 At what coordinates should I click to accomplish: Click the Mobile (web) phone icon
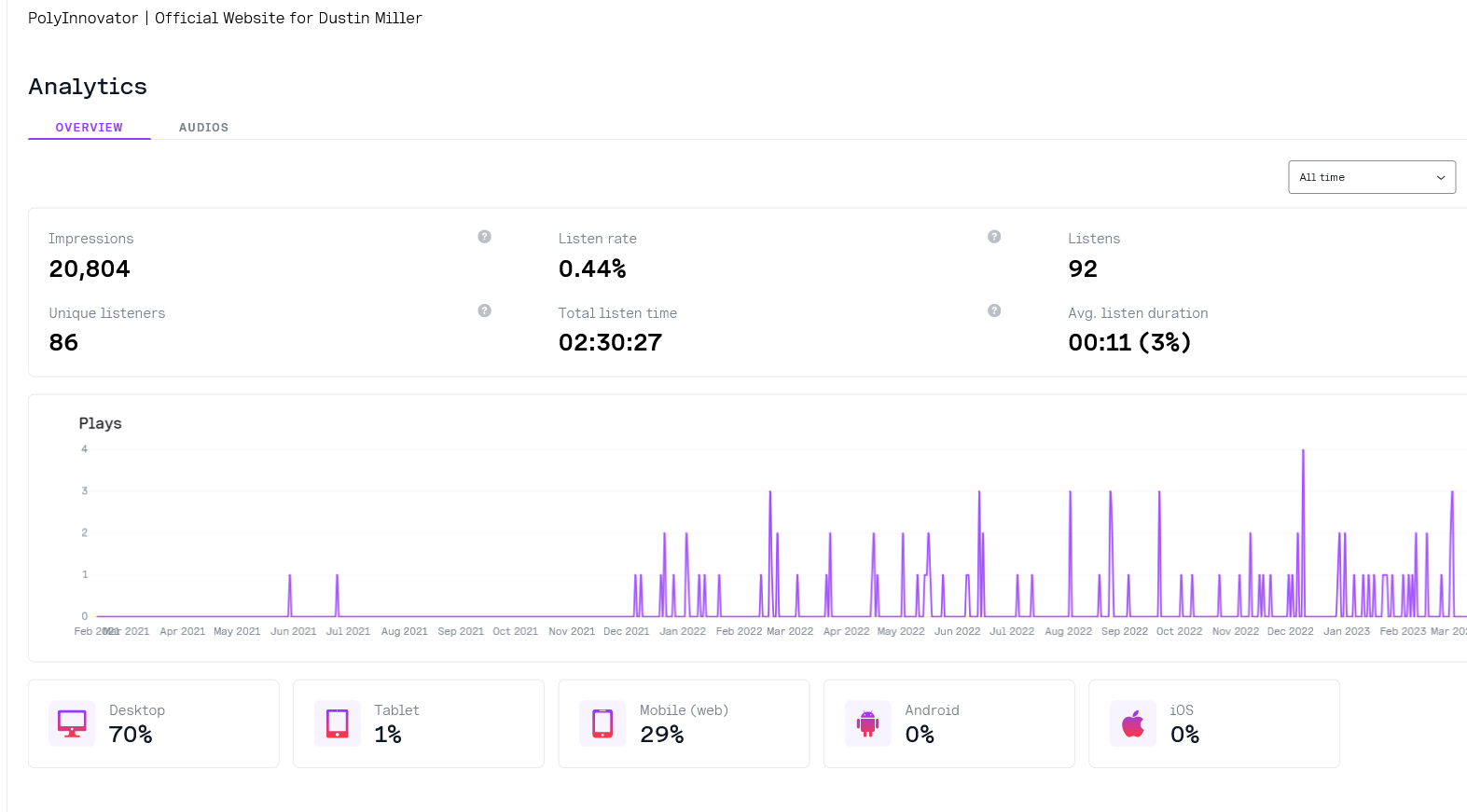(602, 723)
